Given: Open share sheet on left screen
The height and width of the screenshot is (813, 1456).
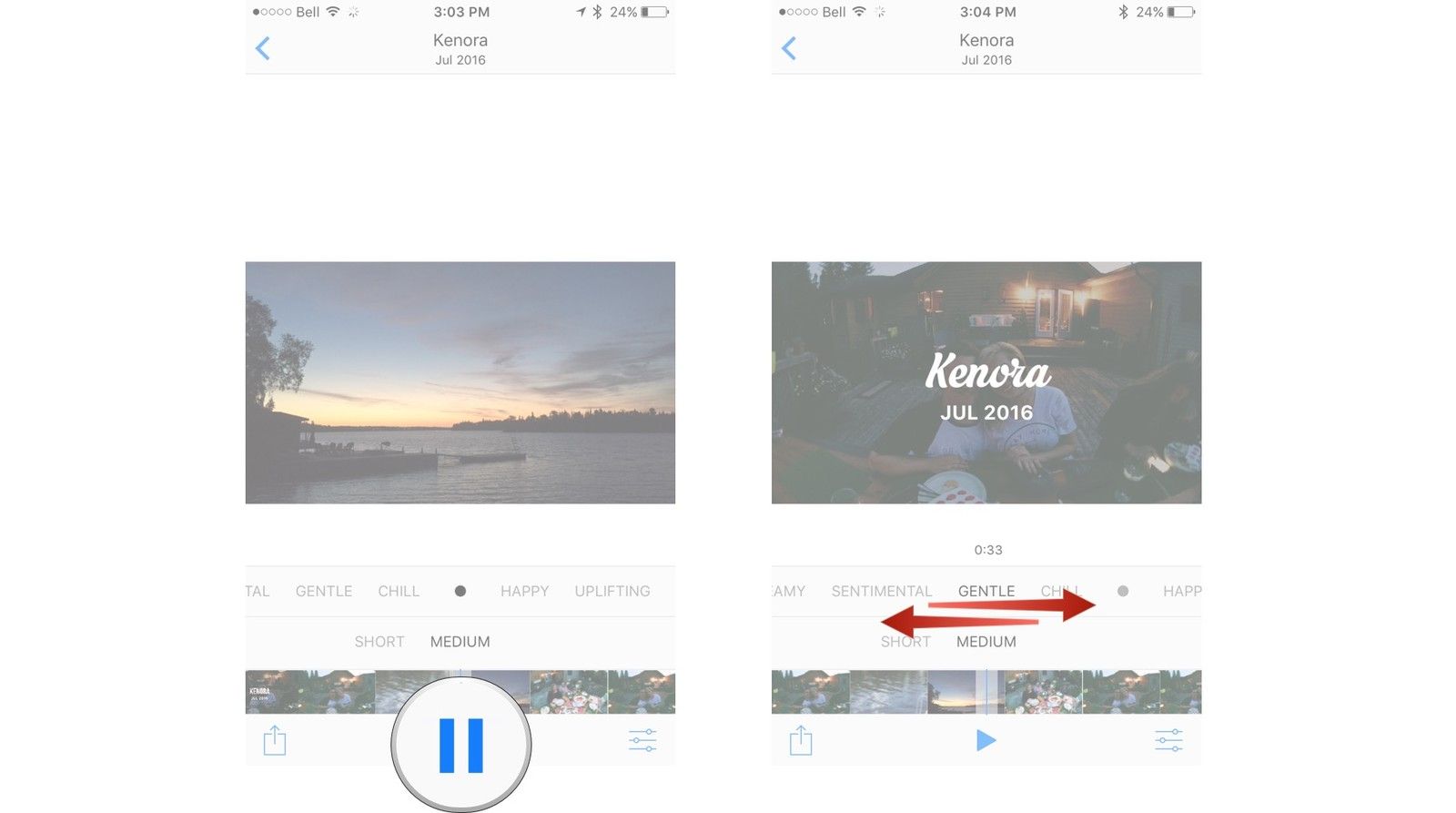Looking at the screenshot, I should [275, 740].
